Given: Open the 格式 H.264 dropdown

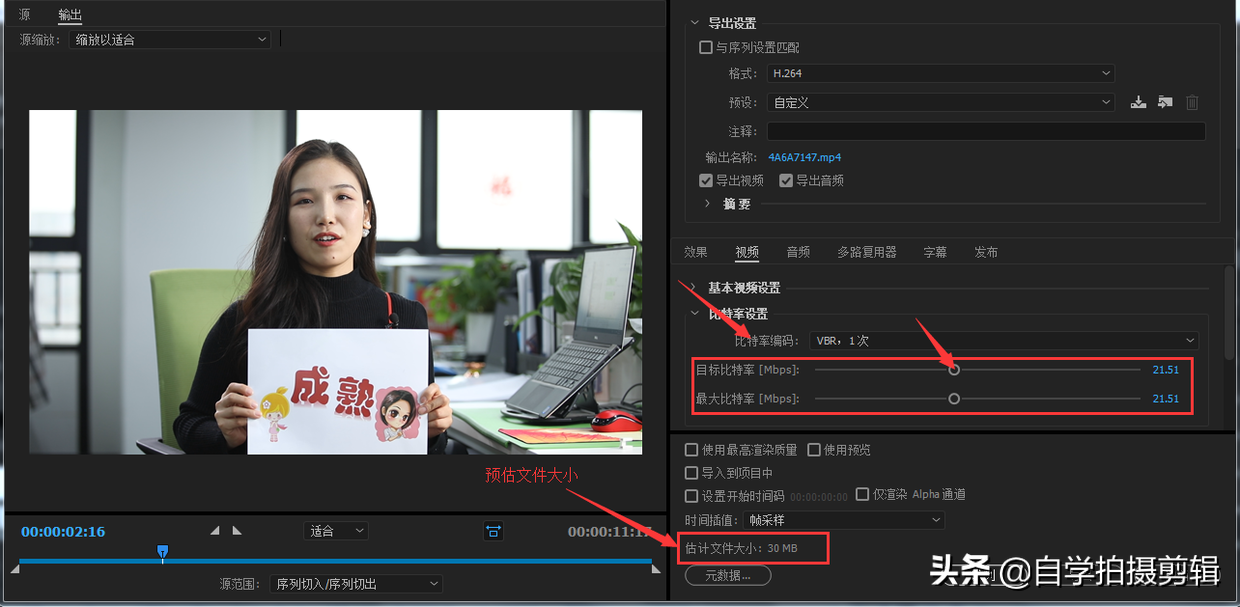Looking at the screenshot, I should coord(940,72).
